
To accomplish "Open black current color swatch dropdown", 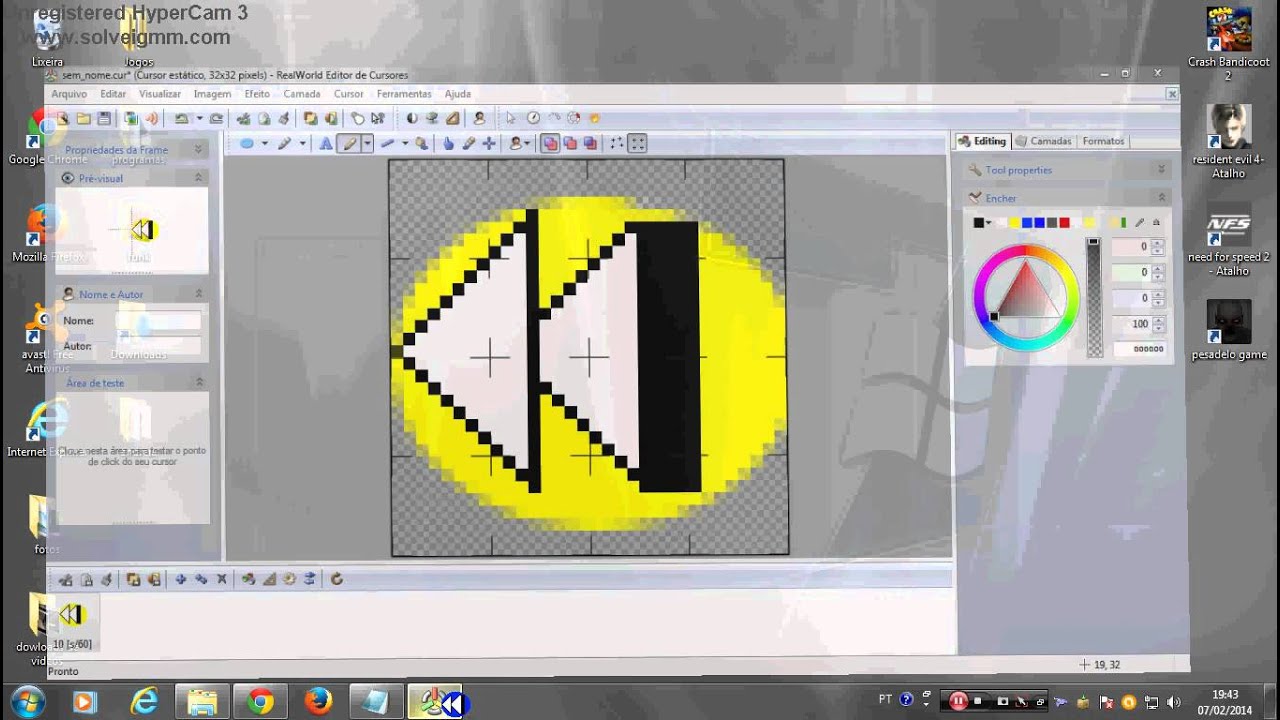I will (988, 222).
